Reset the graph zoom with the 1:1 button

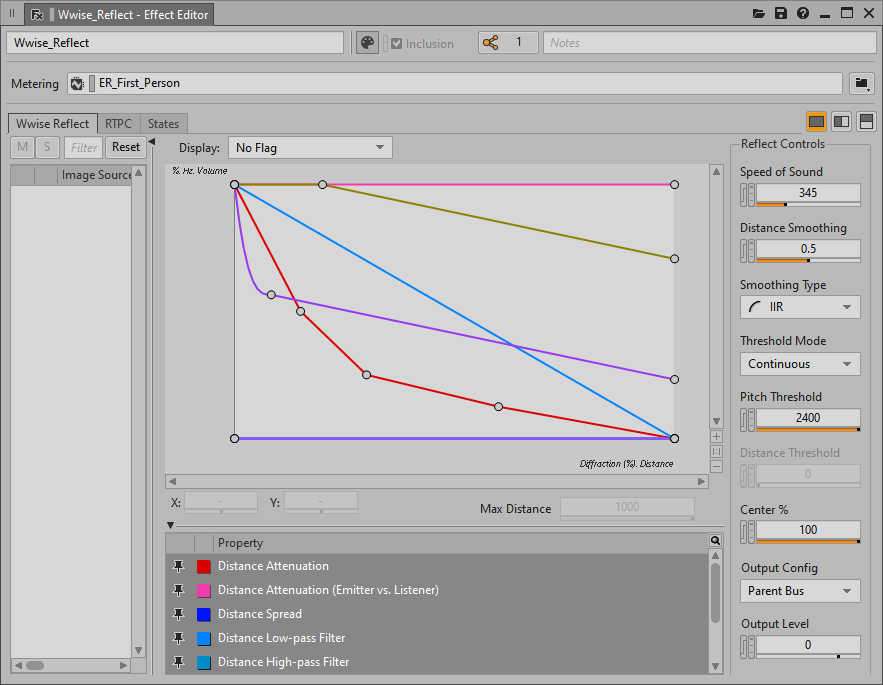[716, 452]
